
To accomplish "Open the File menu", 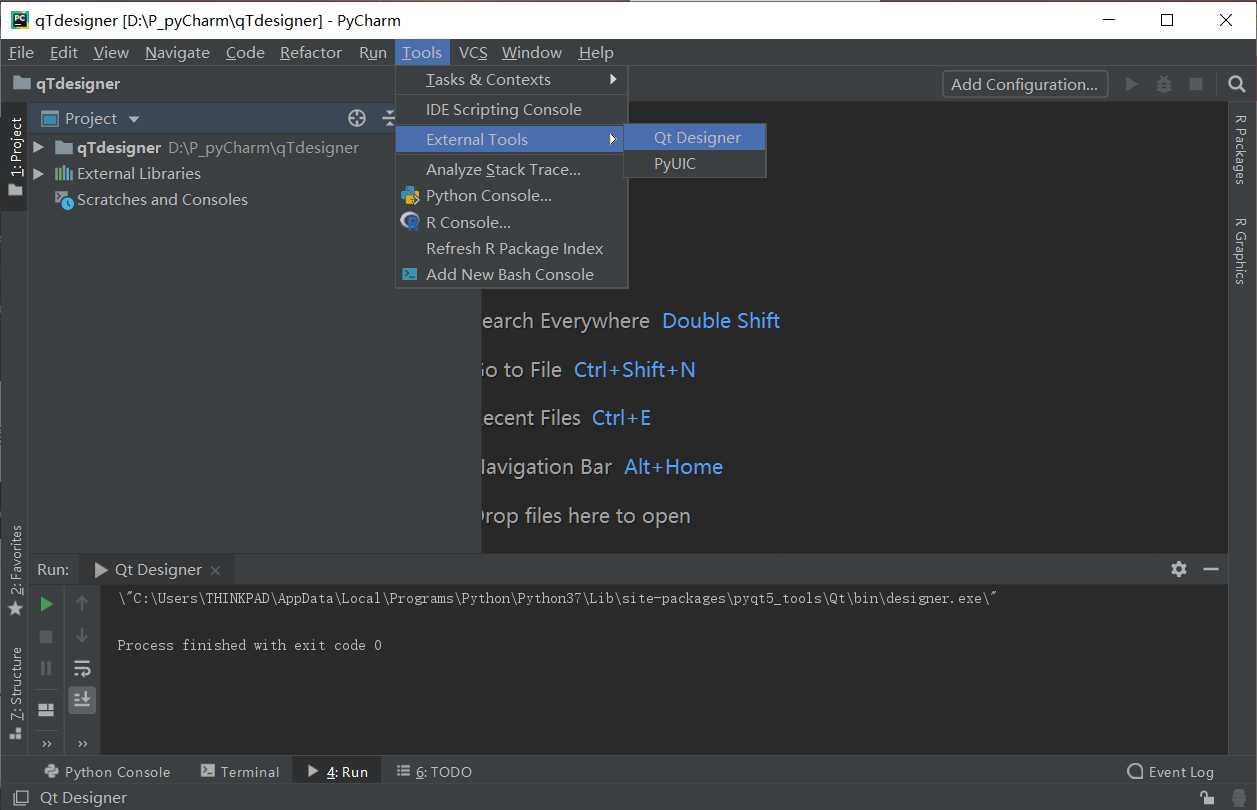I will [21, 53].
